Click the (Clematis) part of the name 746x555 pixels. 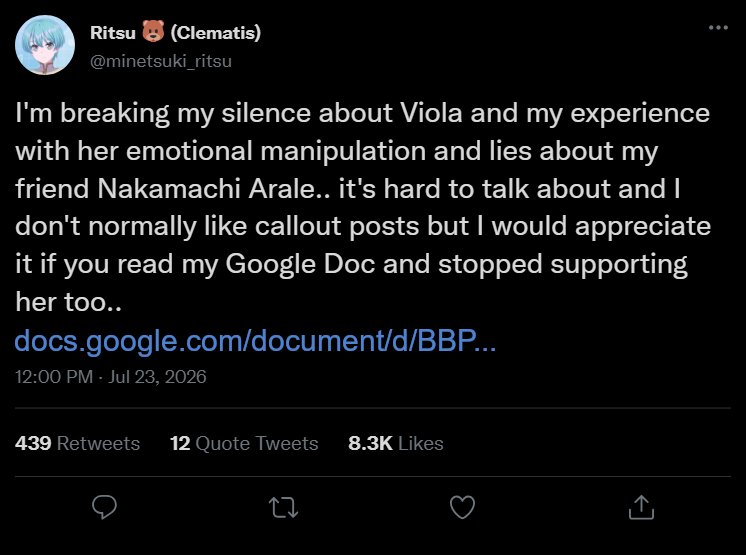[216, 33]
